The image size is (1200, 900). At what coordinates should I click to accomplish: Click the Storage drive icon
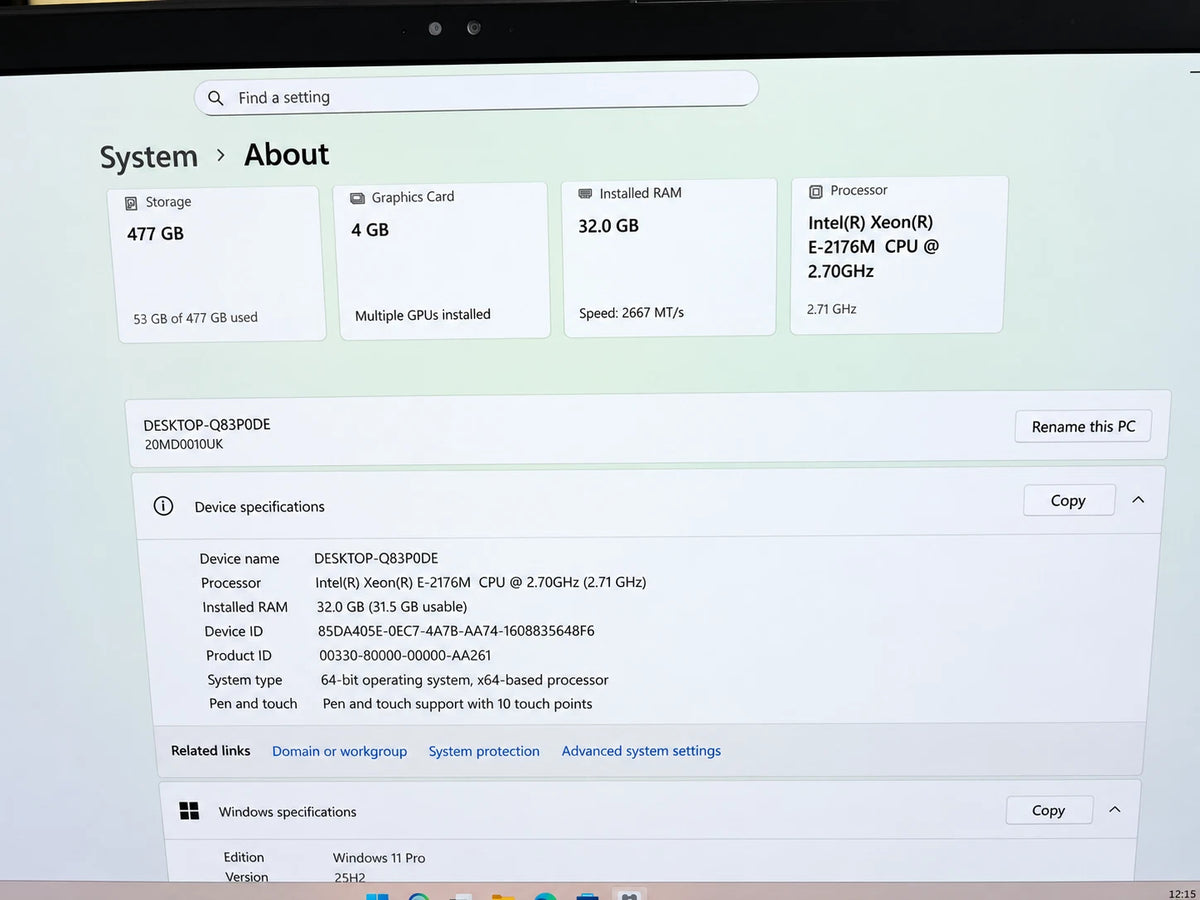point(131,203)
